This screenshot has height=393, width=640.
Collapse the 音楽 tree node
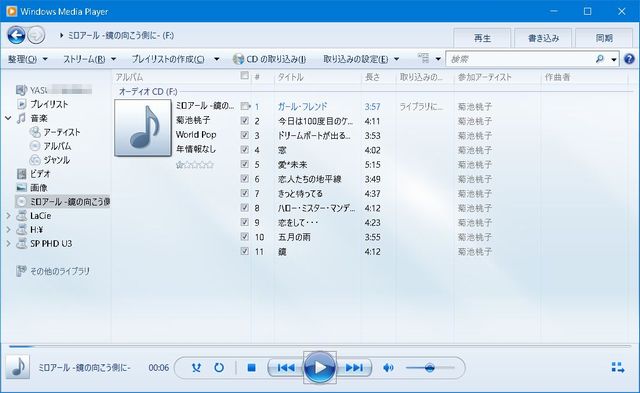coord(8,118)
